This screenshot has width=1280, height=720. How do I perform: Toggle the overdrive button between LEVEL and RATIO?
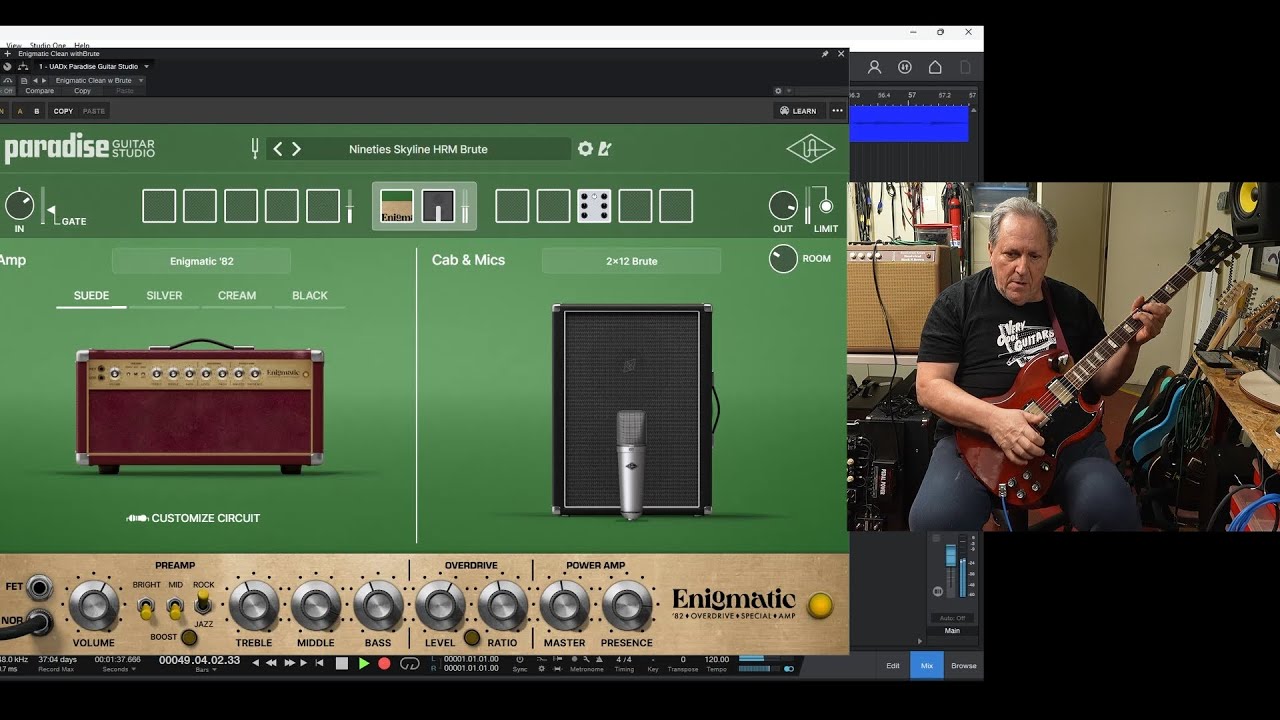point(471,637)
